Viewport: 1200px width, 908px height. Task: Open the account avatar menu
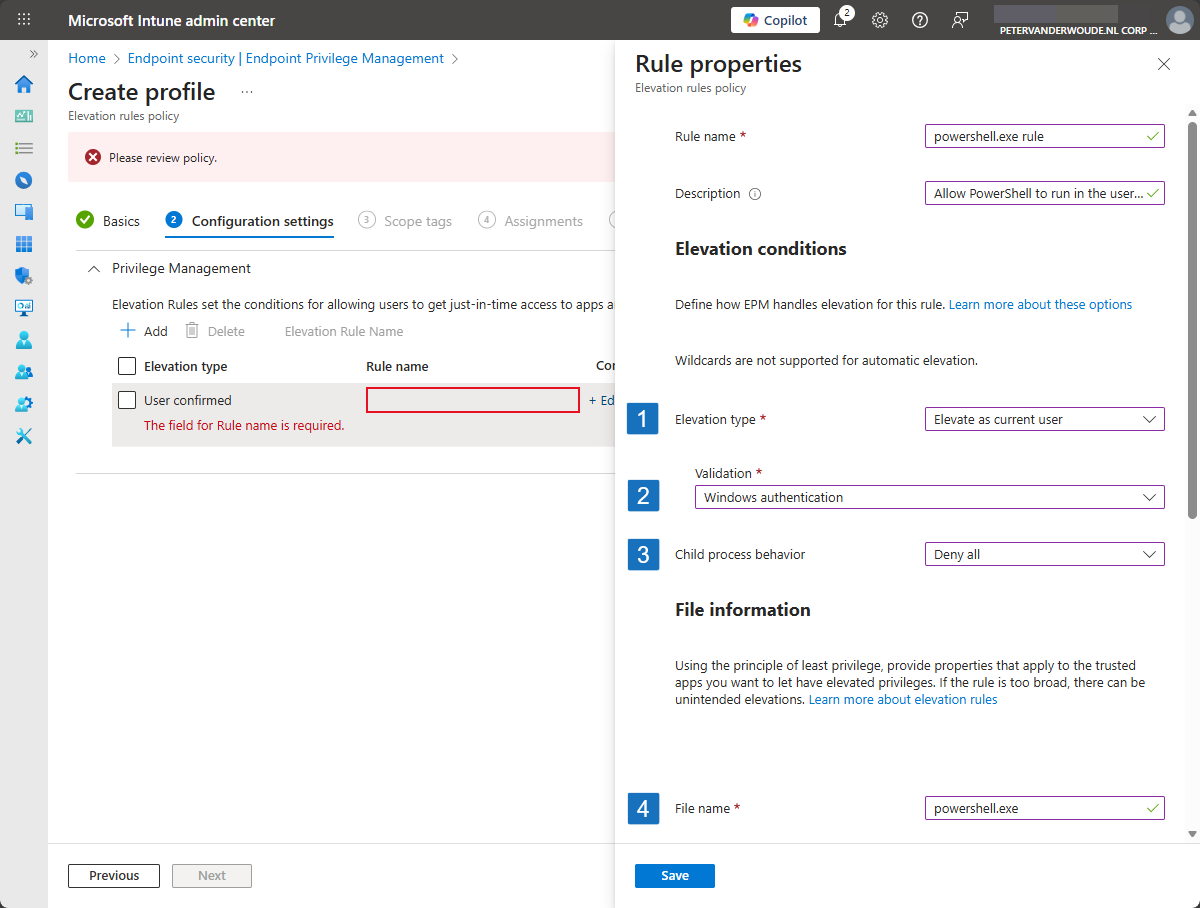click(1179, 20)
